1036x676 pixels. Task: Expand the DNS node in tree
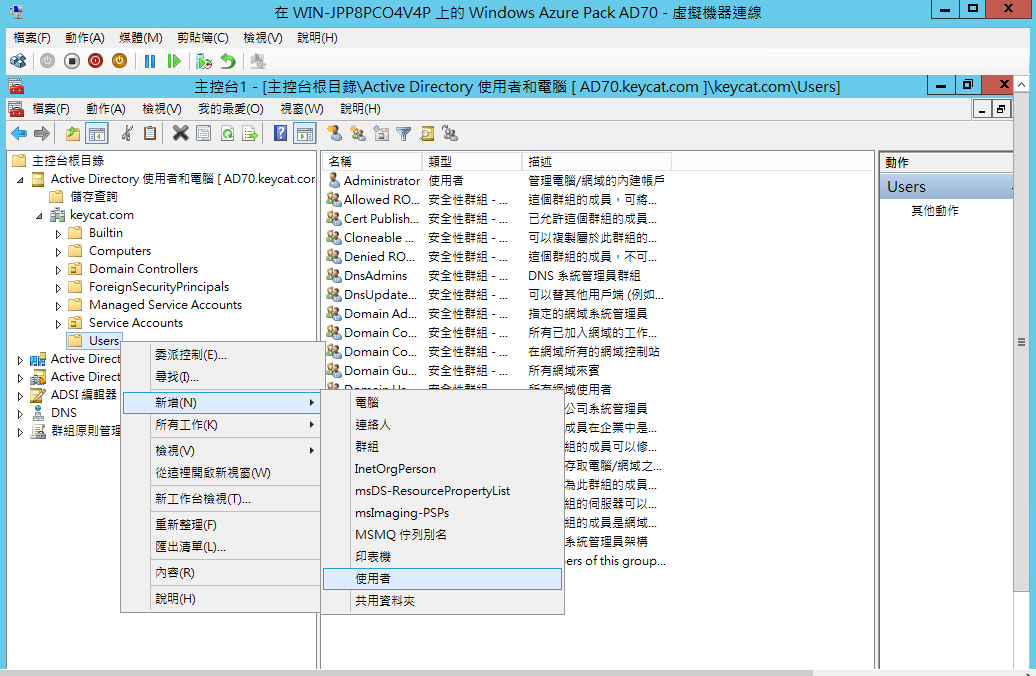click(20, 414)
